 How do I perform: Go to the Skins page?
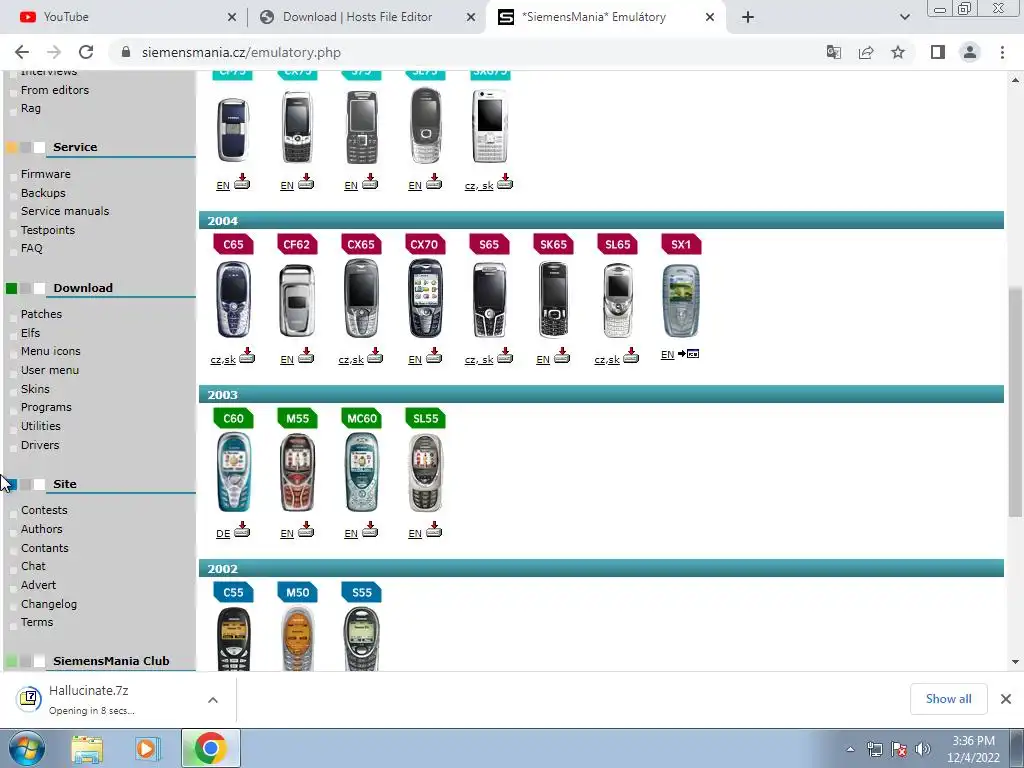tap(35, 389)
